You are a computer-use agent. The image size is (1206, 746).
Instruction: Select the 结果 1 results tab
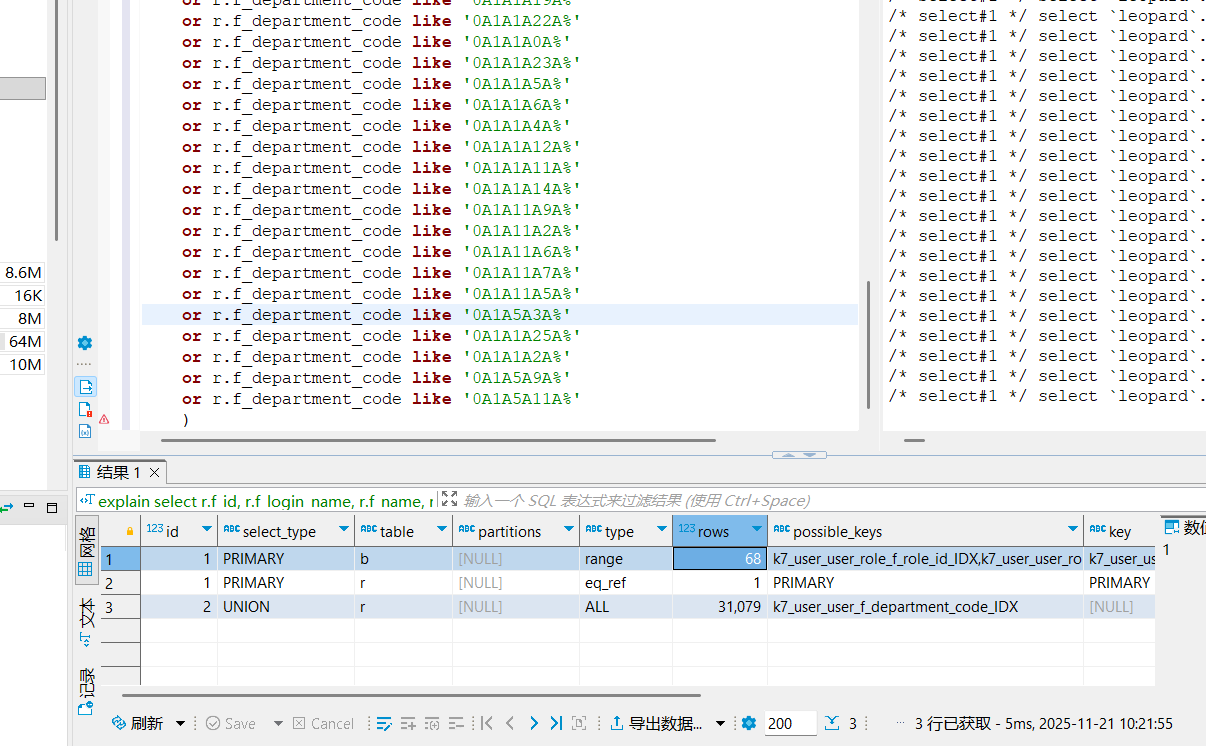coord(117,473)
